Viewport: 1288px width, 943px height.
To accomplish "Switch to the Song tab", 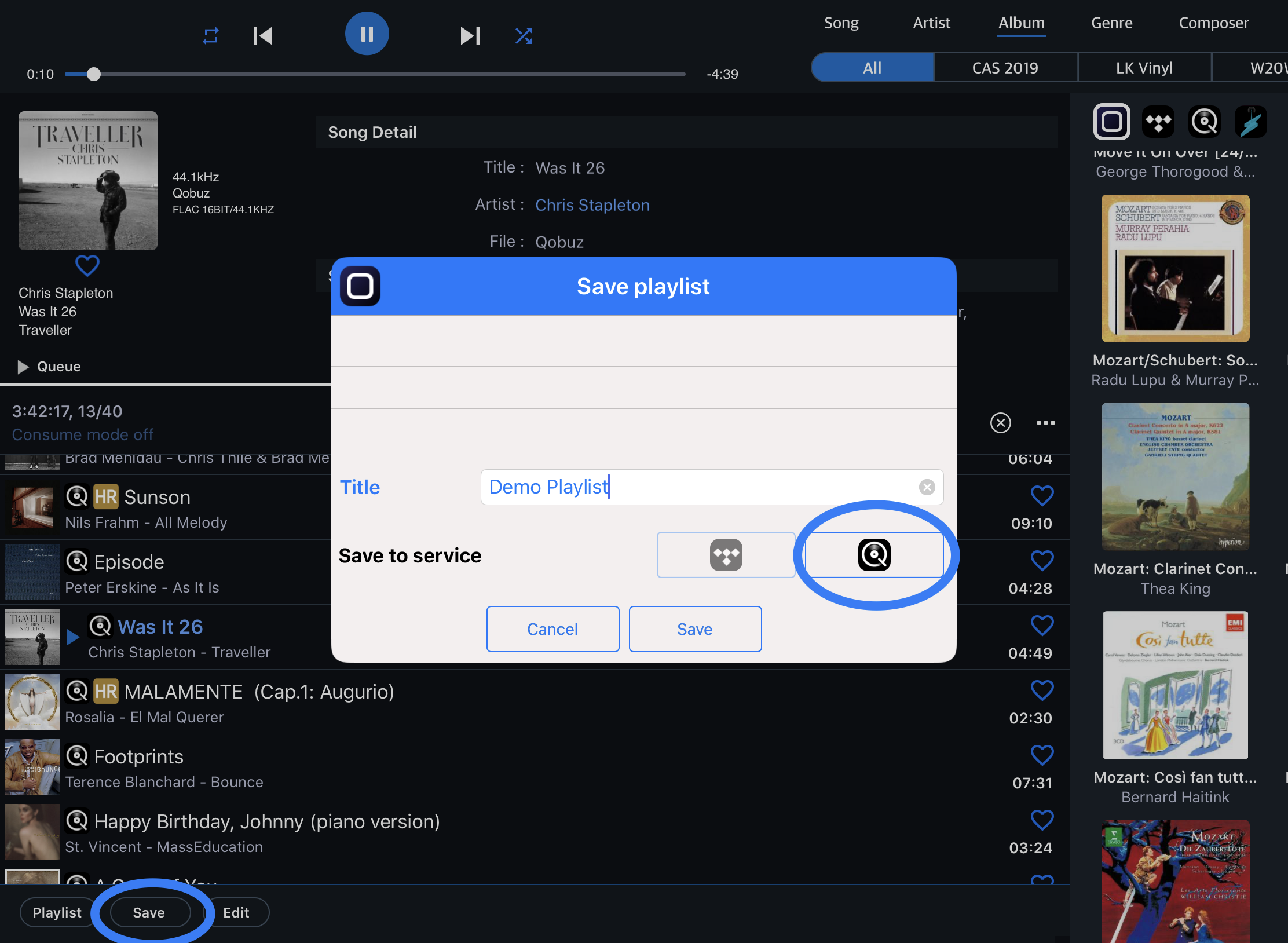I will click(841, 23).
